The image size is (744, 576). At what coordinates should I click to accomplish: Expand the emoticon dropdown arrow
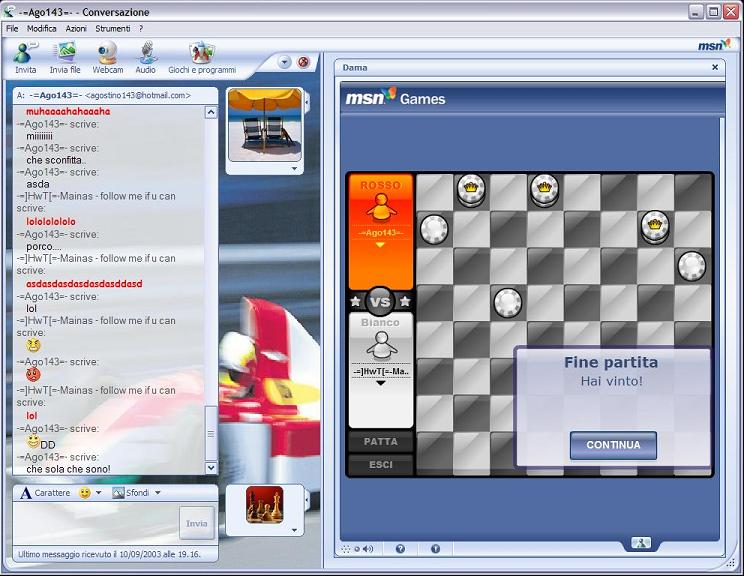(x=99, y=493)
